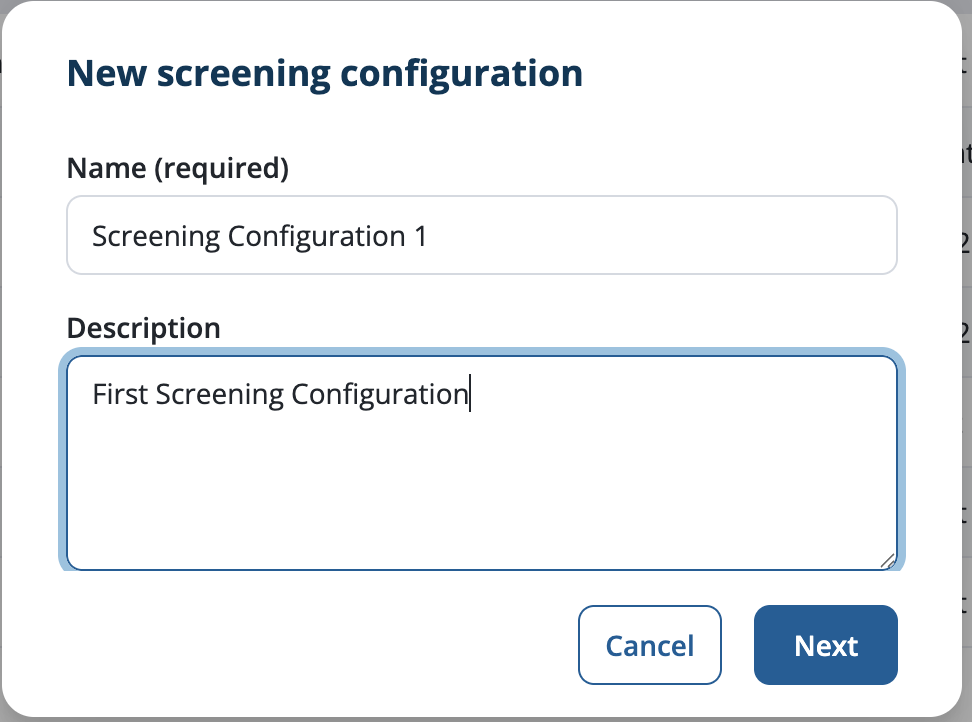Click the "Description" field label
This screenshot has width=972, height=722.
[144, 328]
